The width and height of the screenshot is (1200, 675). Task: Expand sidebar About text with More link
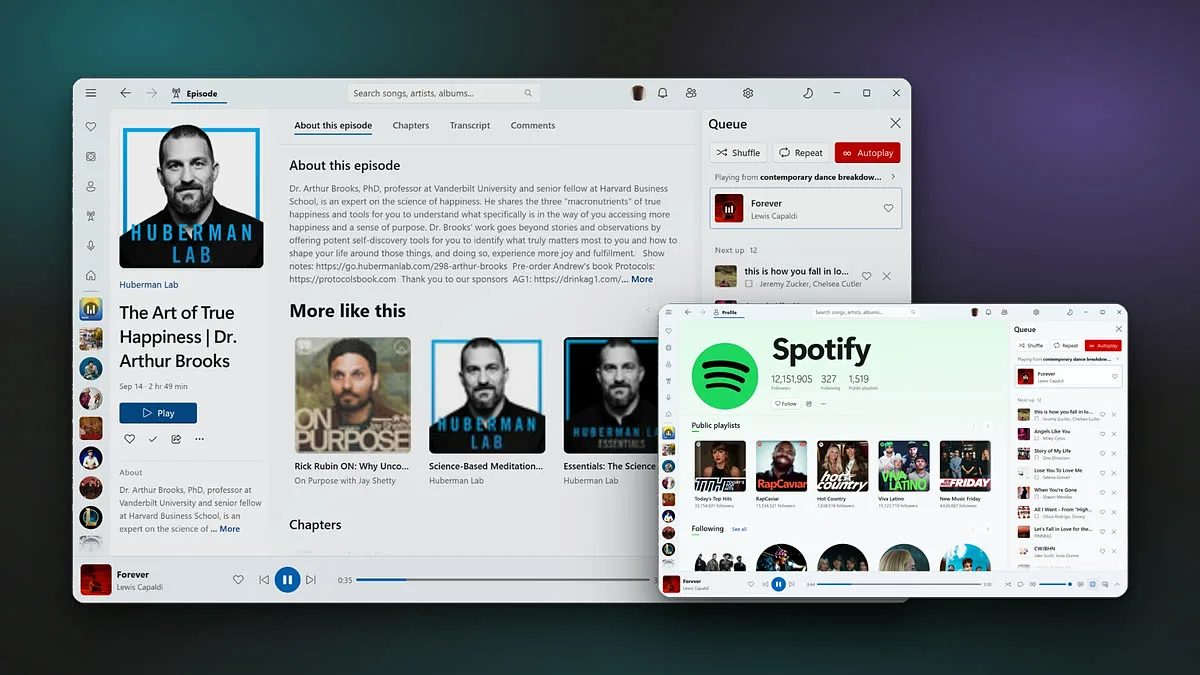(x=230, y=529)
